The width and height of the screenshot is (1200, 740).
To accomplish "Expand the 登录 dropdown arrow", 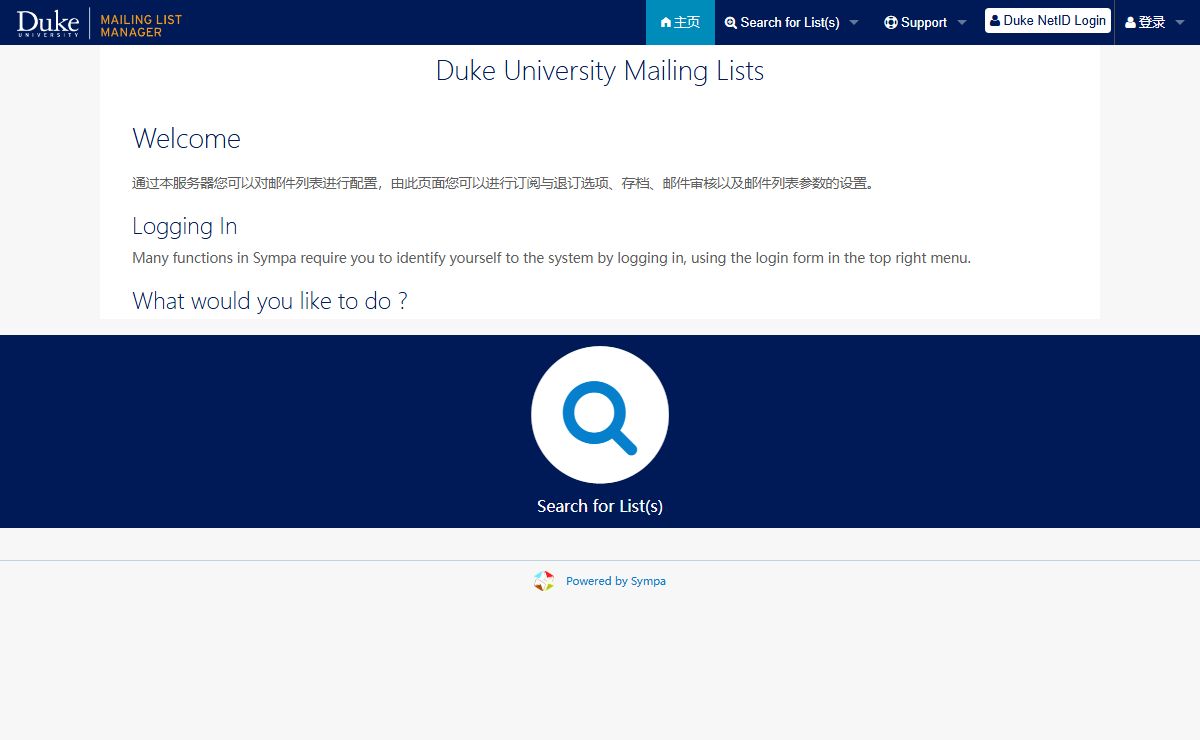I will [x=1180, y=22].
